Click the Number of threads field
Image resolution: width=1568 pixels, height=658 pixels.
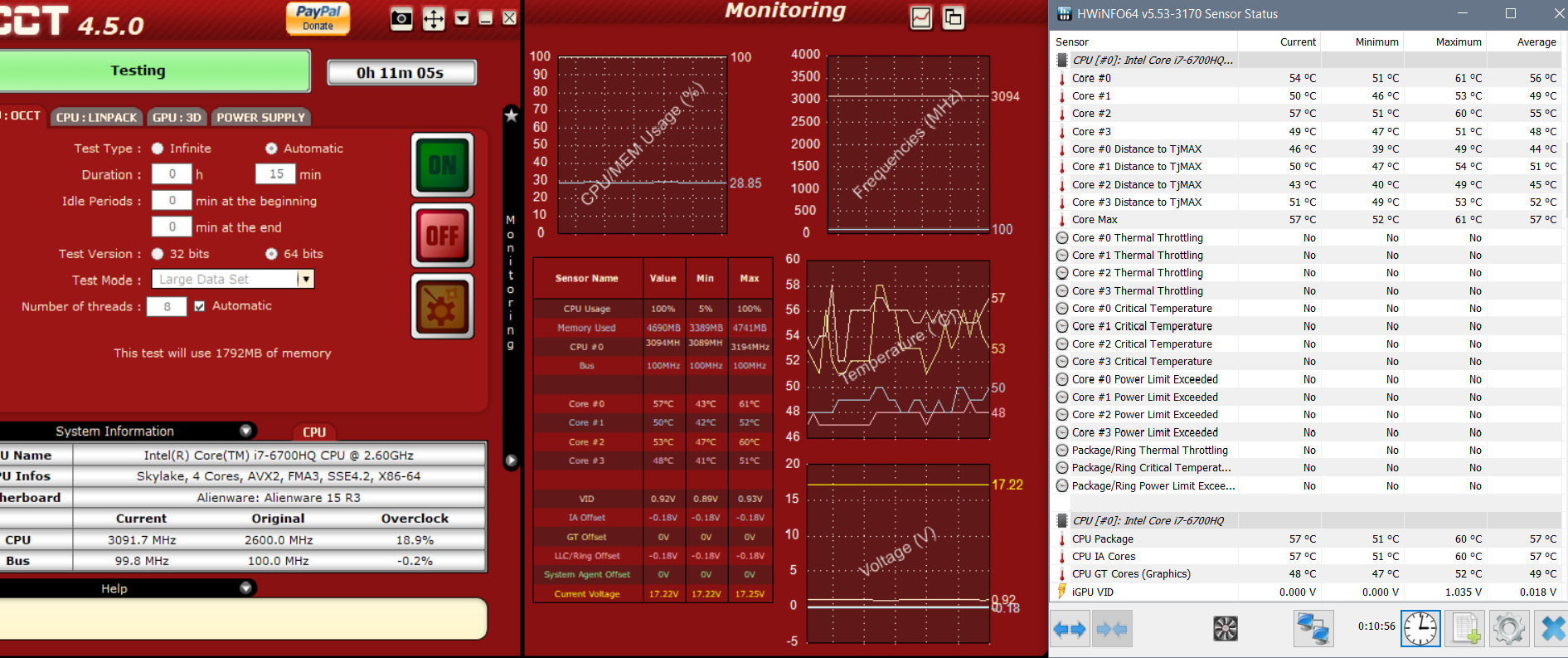167,307
